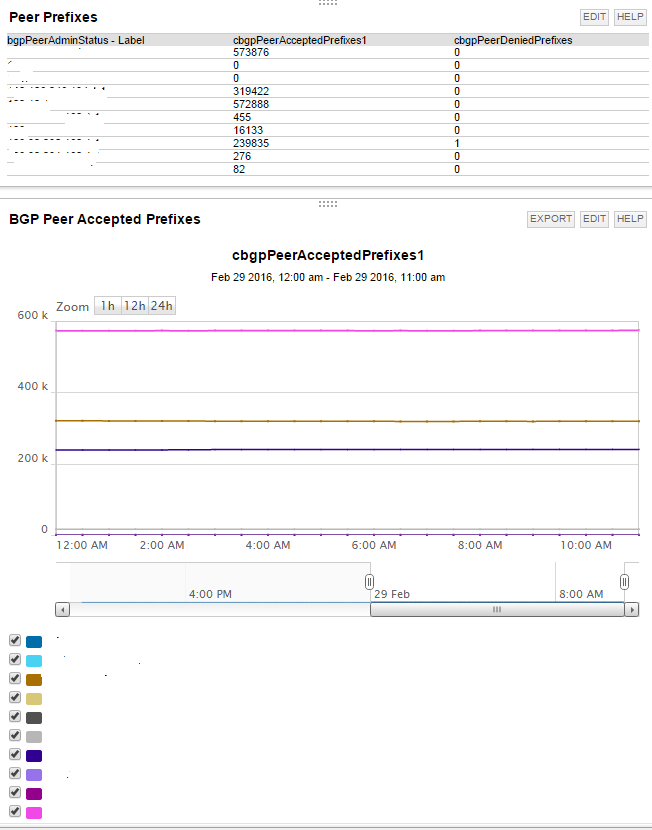Sort by cbgpPeerDeniedPrefixes column header
Image resolution: width=652 pixels, height=830 pixels.
pos(513,40)
